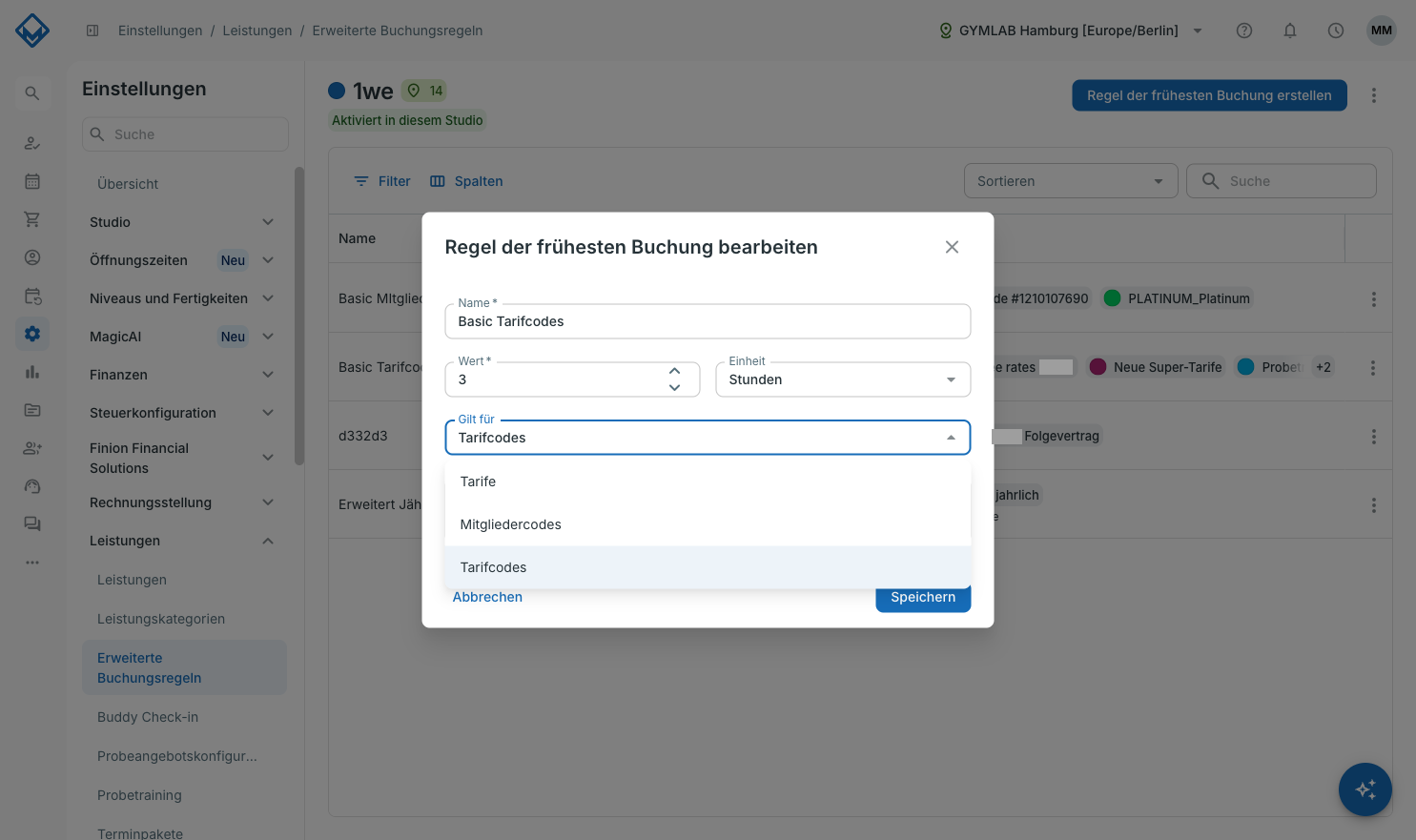Open the Spalten column chooser
Viewport: 1416px width, 840px height.
(x=466, y=181)
